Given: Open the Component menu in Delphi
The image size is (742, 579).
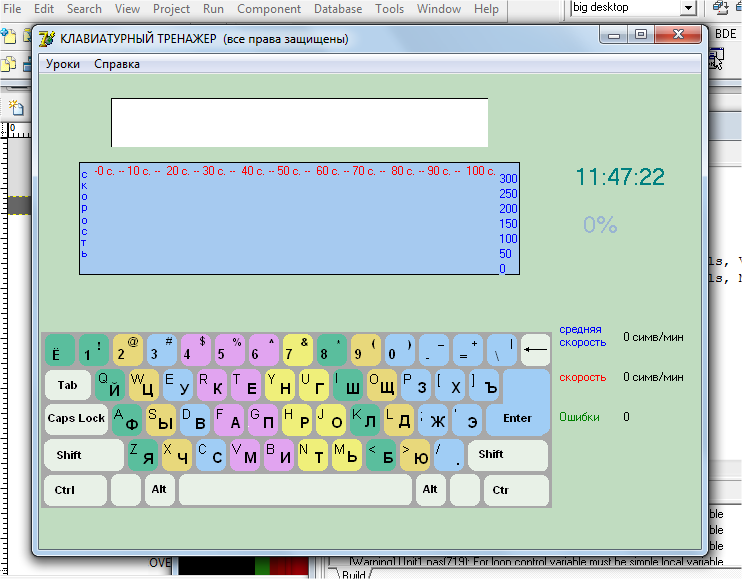Looking at the screenshot, I should point(269,9).
